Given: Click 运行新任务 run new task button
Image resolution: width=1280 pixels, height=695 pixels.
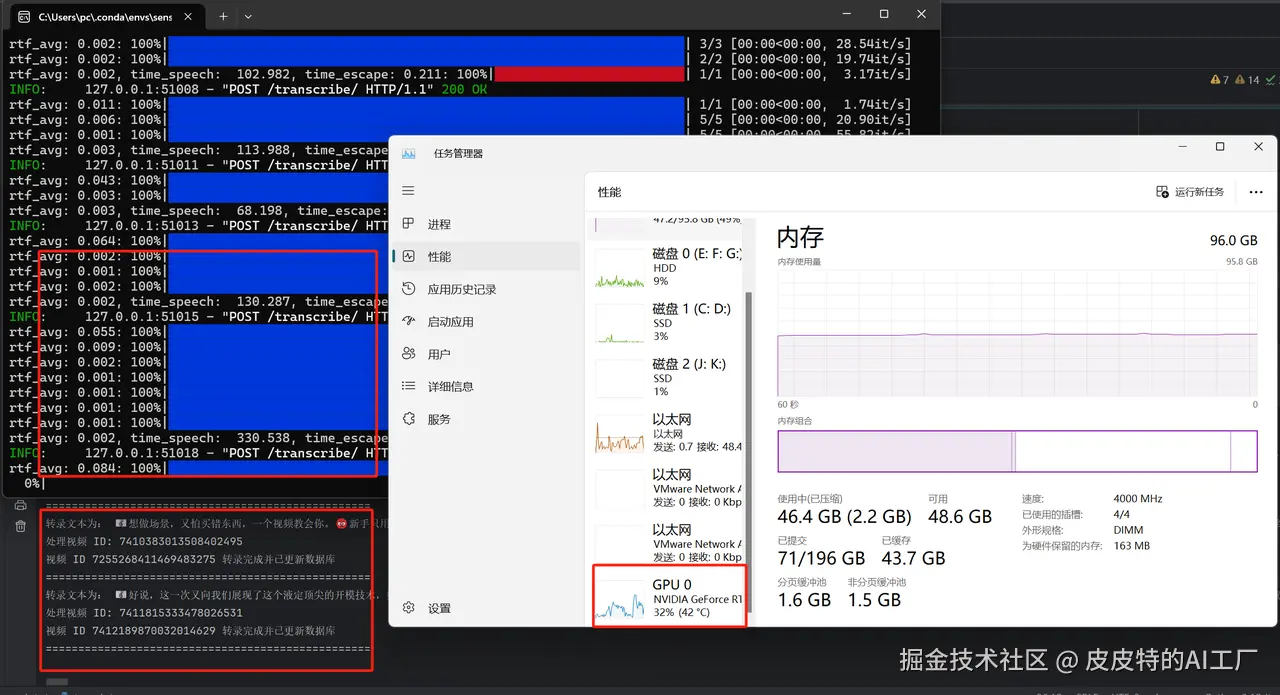Looking at the screenshot, I should [x=1190, y=192].
